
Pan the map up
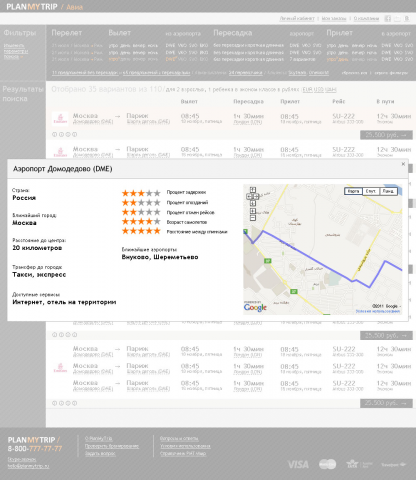coord(253,190)
